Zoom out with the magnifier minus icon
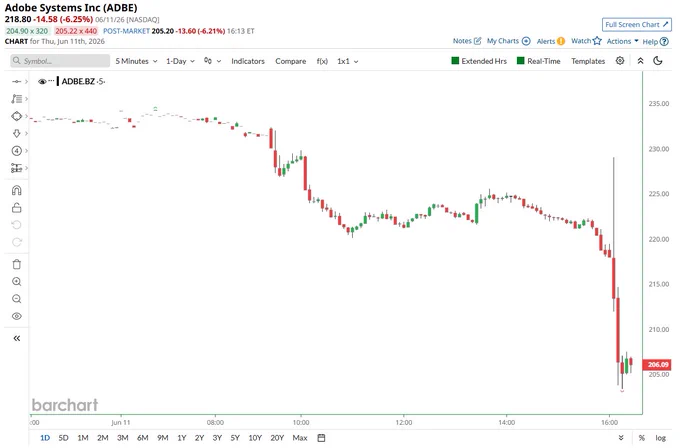The height and width of the screenshot is (448, 680). [16, 299]
